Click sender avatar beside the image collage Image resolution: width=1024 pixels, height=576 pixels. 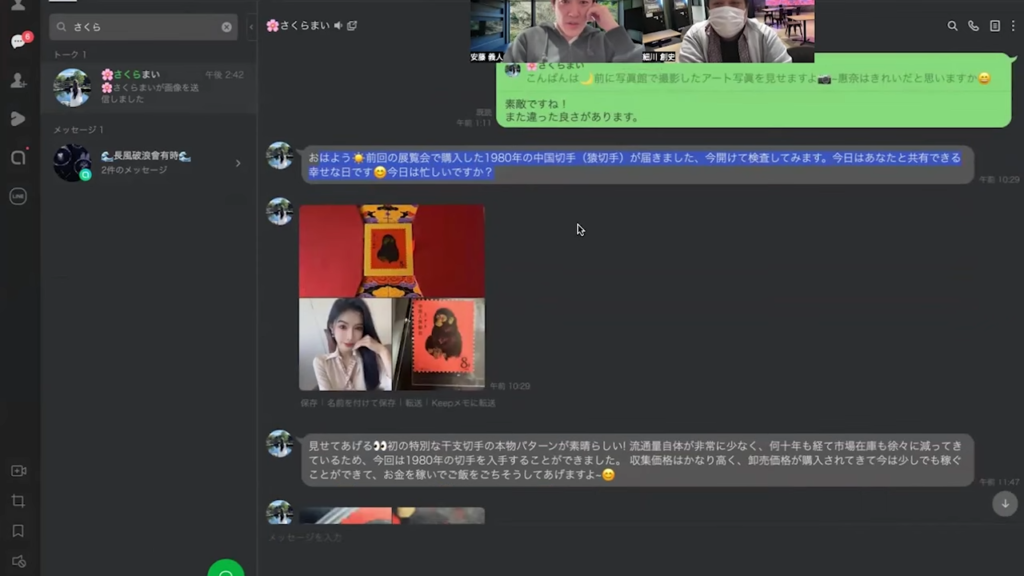[x=280, y=212]
